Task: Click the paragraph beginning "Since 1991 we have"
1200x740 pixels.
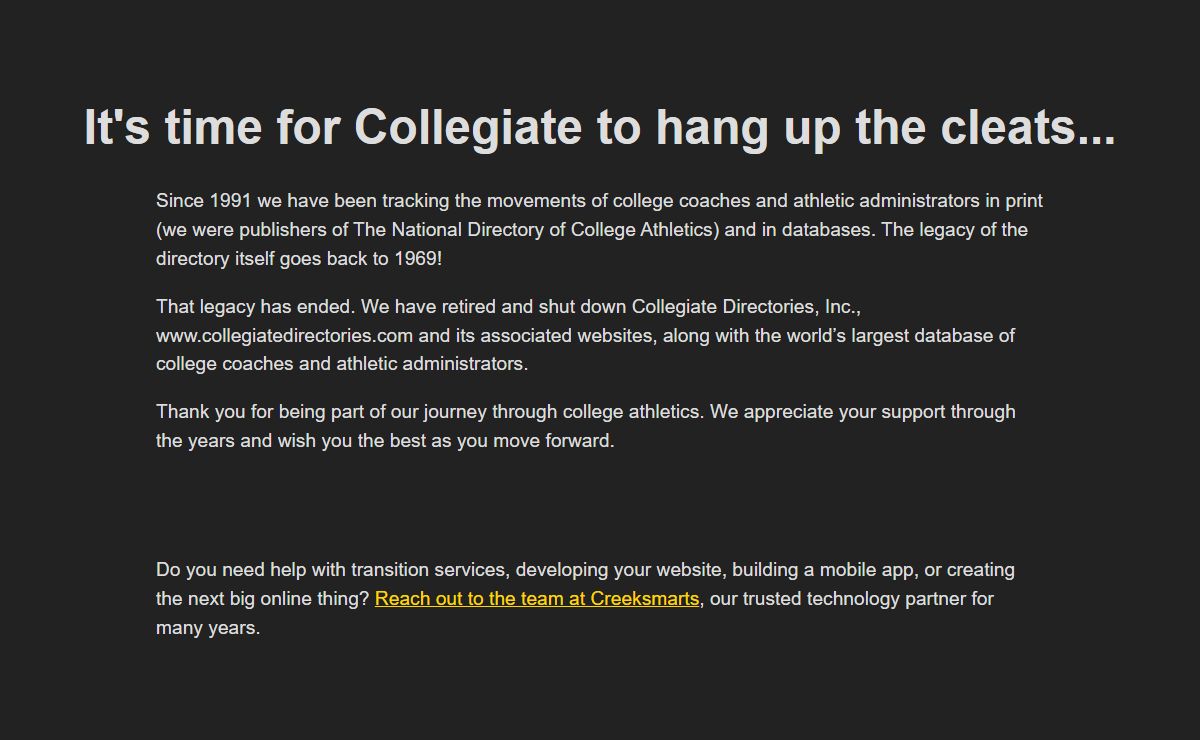Action: coord(600,229)
